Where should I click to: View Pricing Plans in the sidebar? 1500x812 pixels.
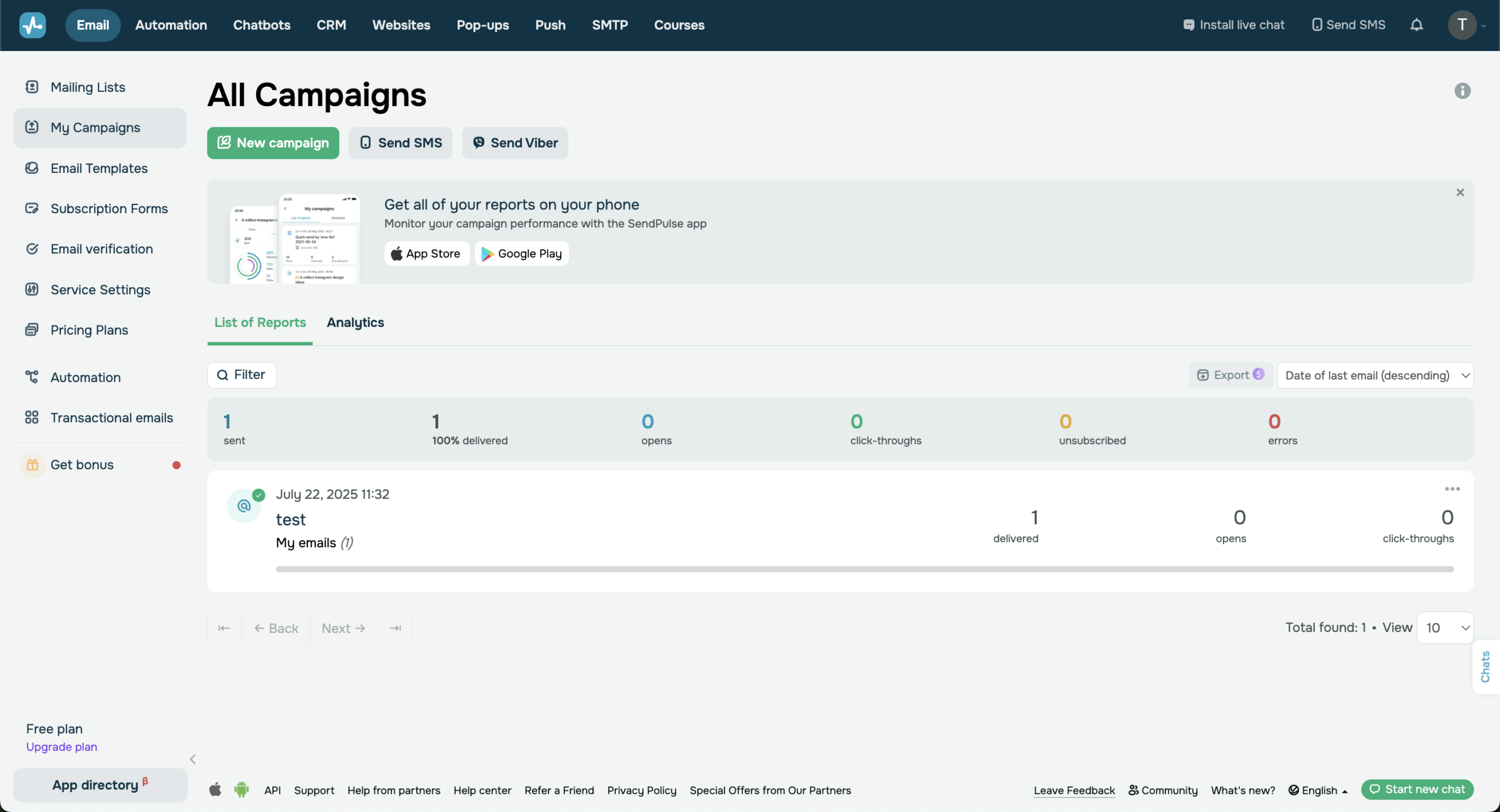[x=100, y=330]
